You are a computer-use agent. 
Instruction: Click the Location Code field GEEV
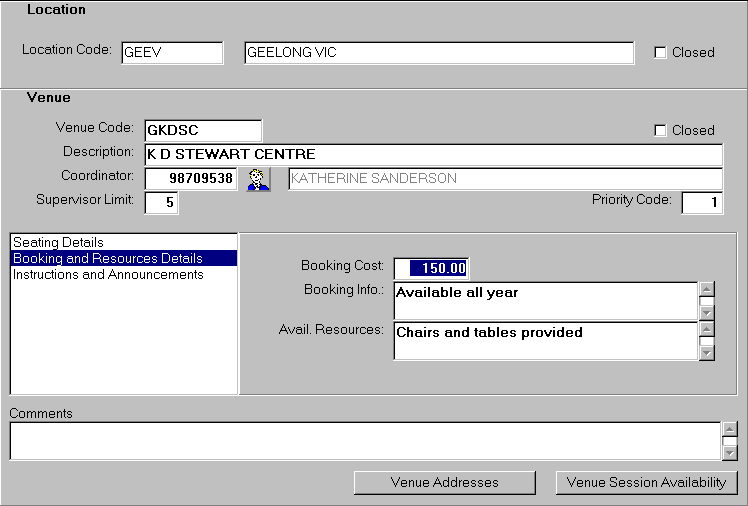[x=172, y=53]
